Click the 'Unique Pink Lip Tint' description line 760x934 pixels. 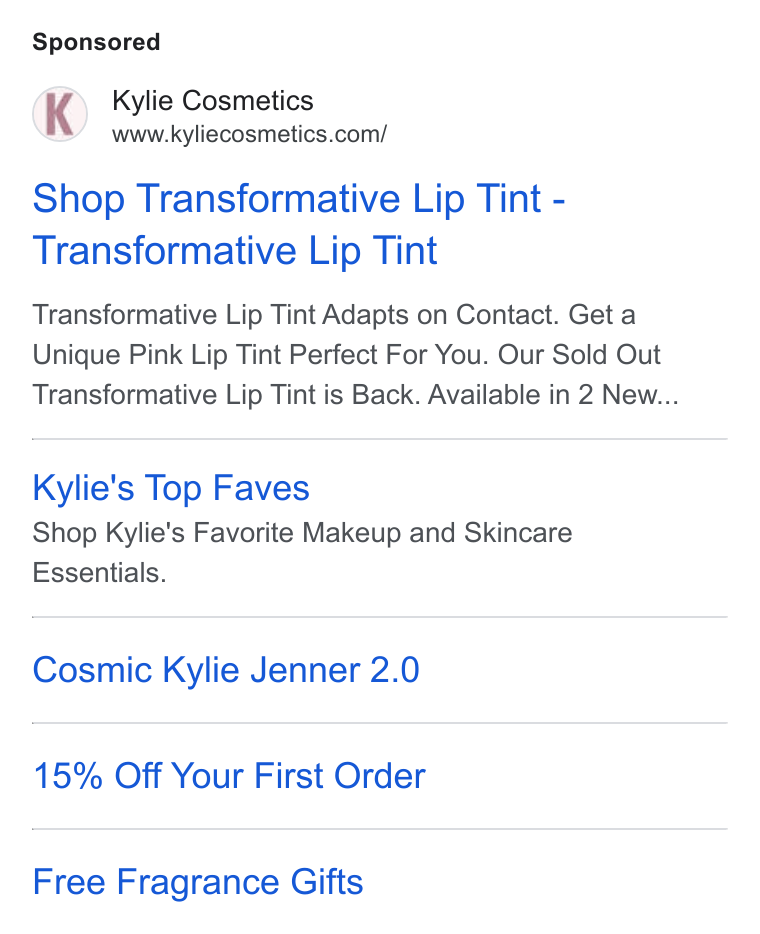point(346,354)
